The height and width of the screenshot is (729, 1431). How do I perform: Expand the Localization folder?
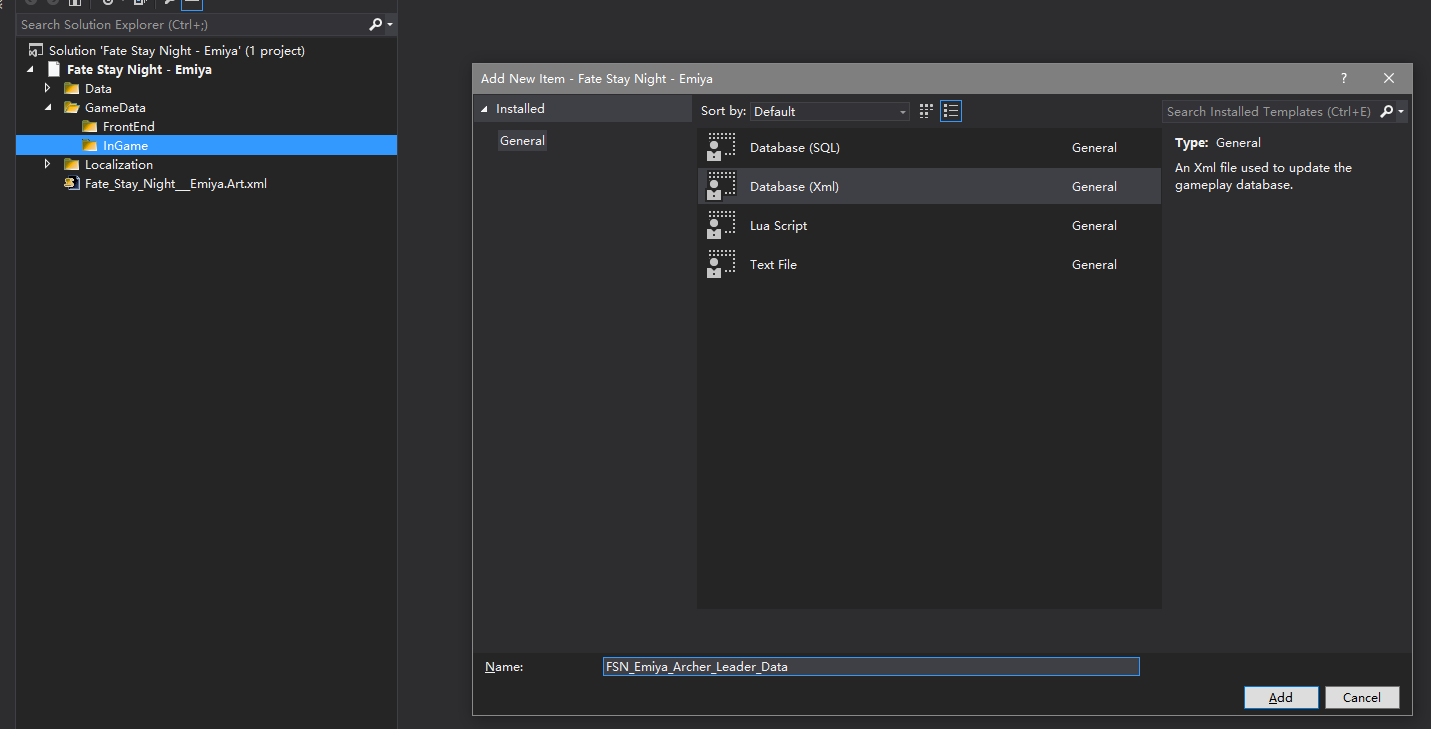(x=47, y=164)
